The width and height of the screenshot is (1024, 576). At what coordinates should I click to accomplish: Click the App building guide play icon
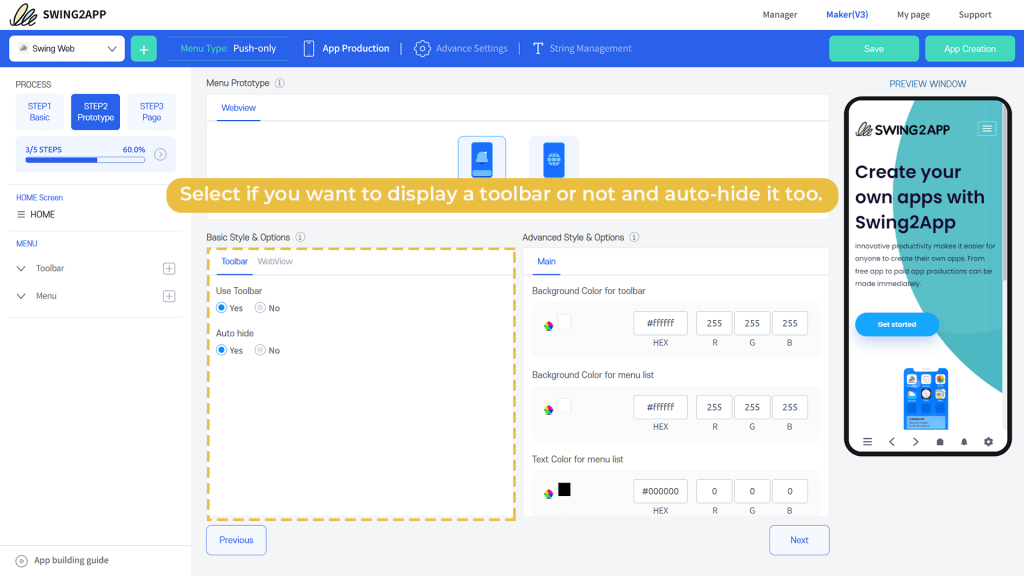(22, 561)
